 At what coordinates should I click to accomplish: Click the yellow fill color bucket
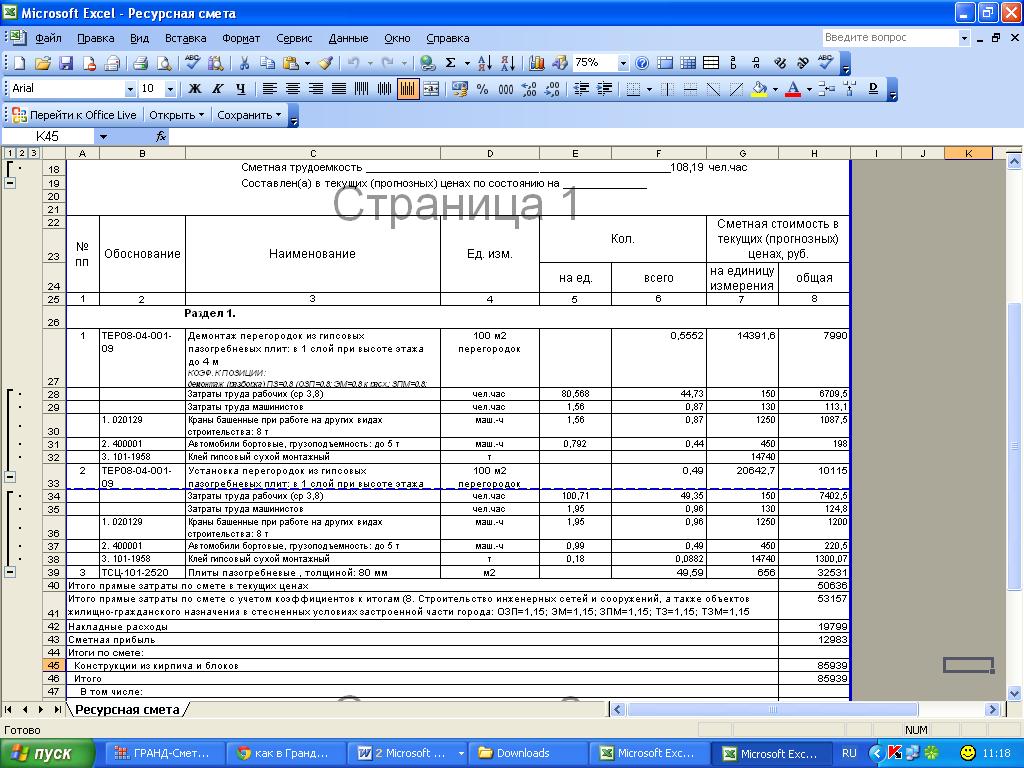[759, 89]
